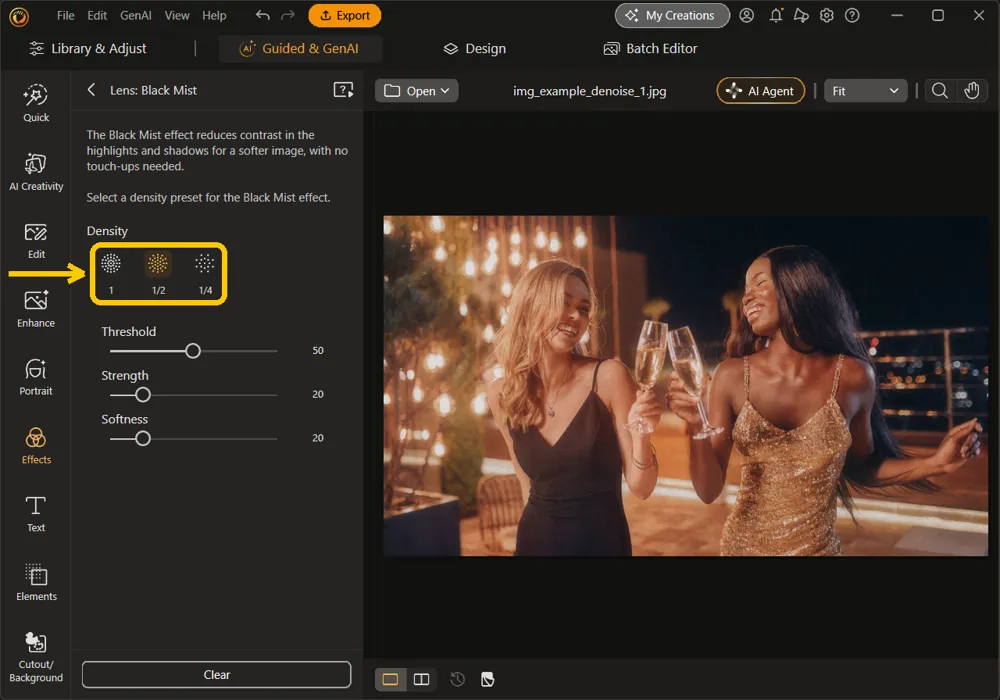Click the redo arrow
1000x700 pixels.
[288, 15]
